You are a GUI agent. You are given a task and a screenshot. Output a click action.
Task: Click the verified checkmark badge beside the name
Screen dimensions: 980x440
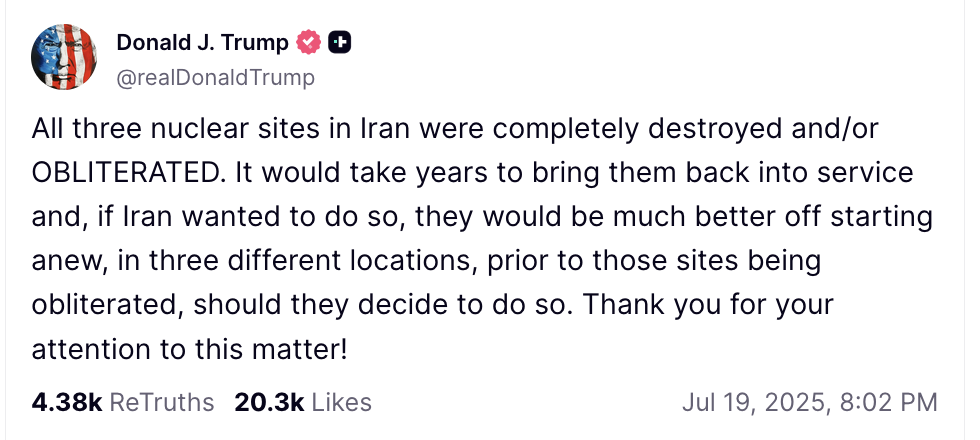pos(310,43)
